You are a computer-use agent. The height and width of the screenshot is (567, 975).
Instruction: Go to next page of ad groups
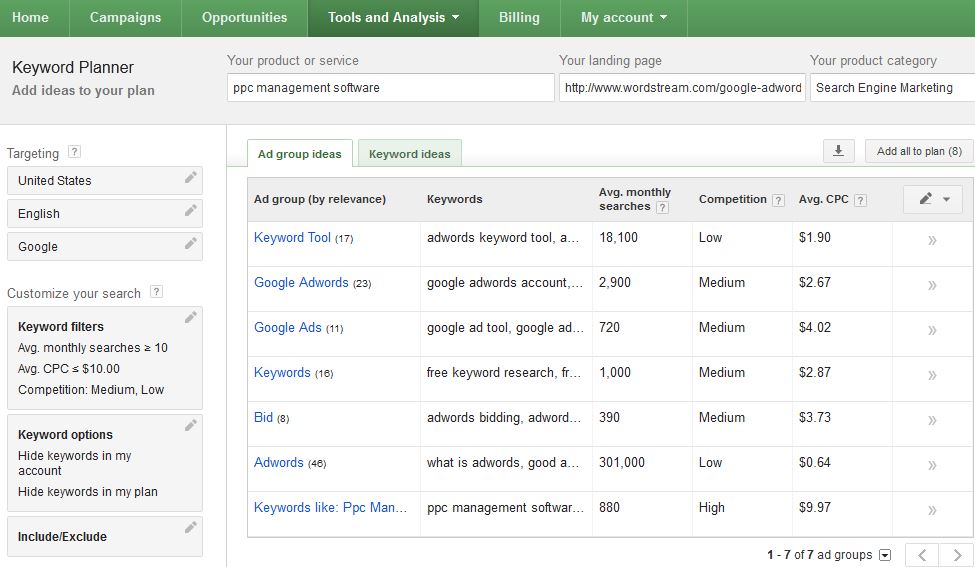click(957, 555)
